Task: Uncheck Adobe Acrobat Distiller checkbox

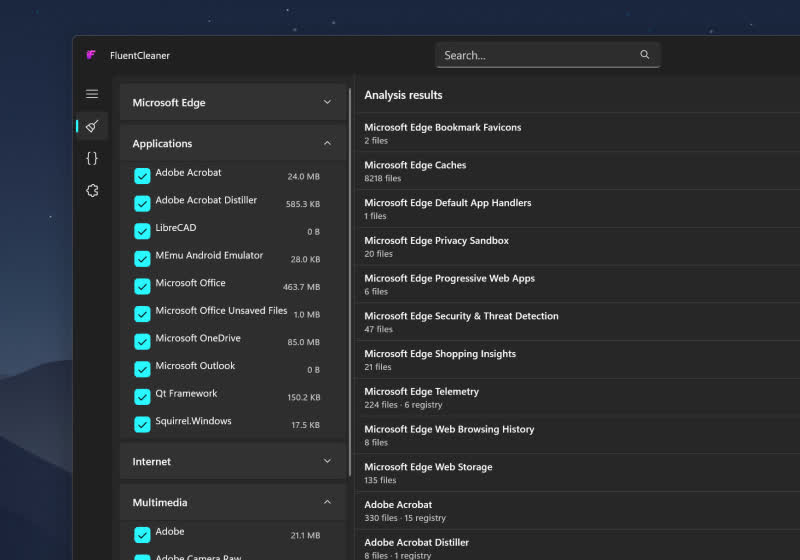Action: 142,203
